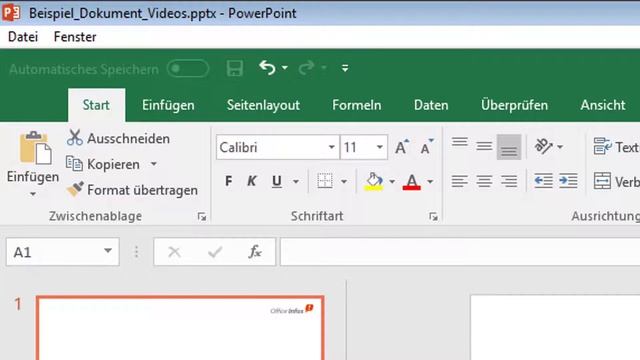Click the save diskette icon
Screen dimensions: 640x360
[235, 68]
